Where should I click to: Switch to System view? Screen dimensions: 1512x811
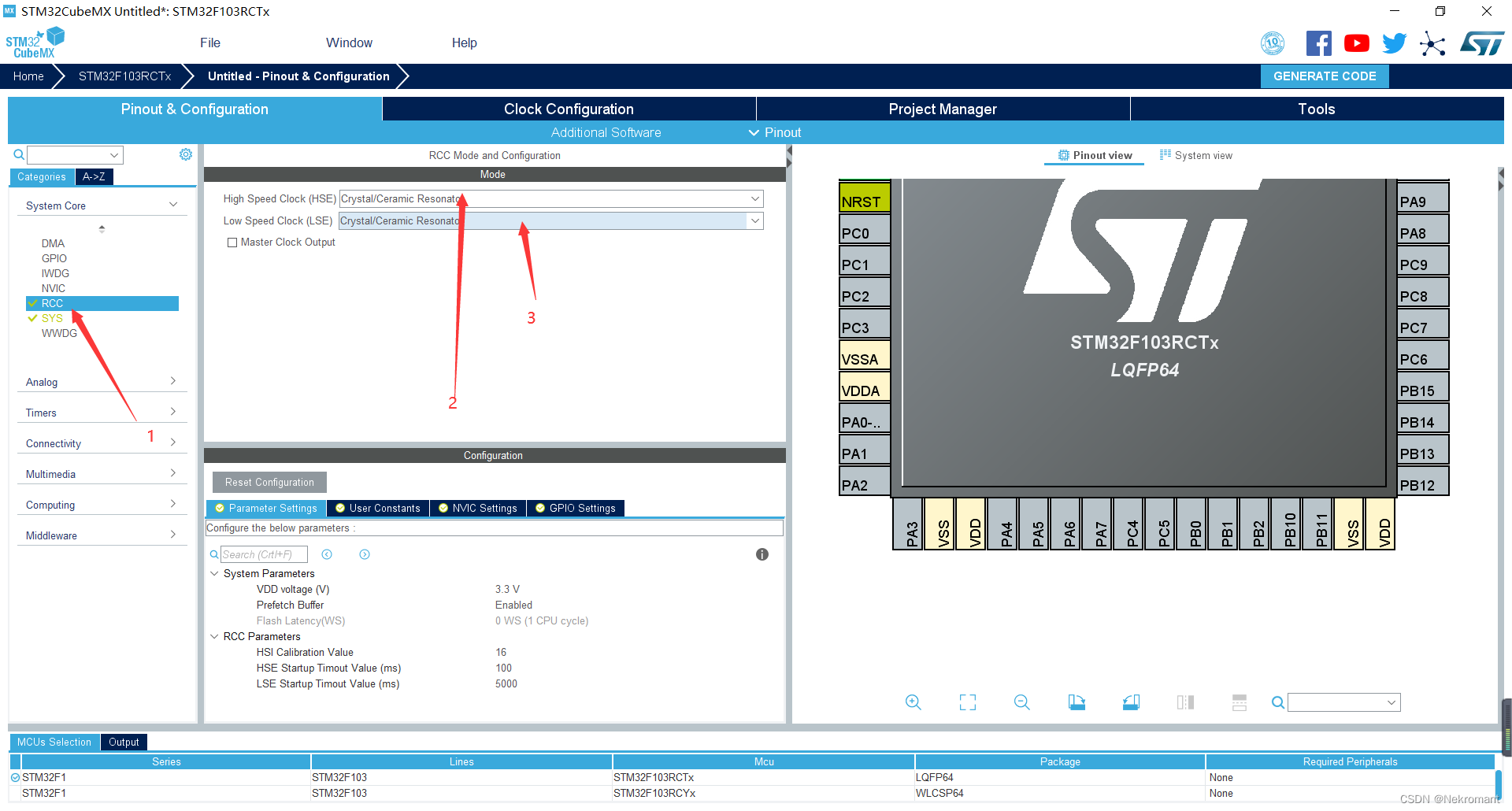(x=1196, y=155)
